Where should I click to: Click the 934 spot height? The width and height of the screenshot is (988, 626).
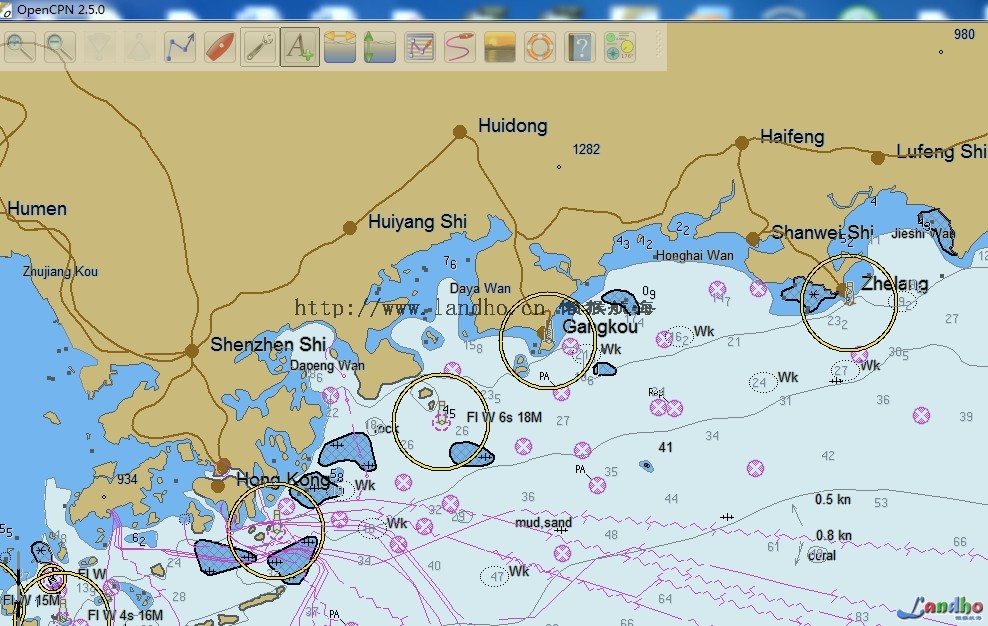[x=127, y=479]
